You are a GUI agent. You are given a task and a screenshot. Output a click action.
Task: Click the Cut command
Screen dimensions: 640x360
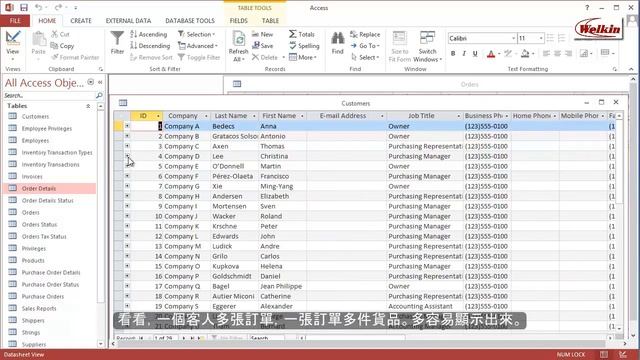click(60, 34)
